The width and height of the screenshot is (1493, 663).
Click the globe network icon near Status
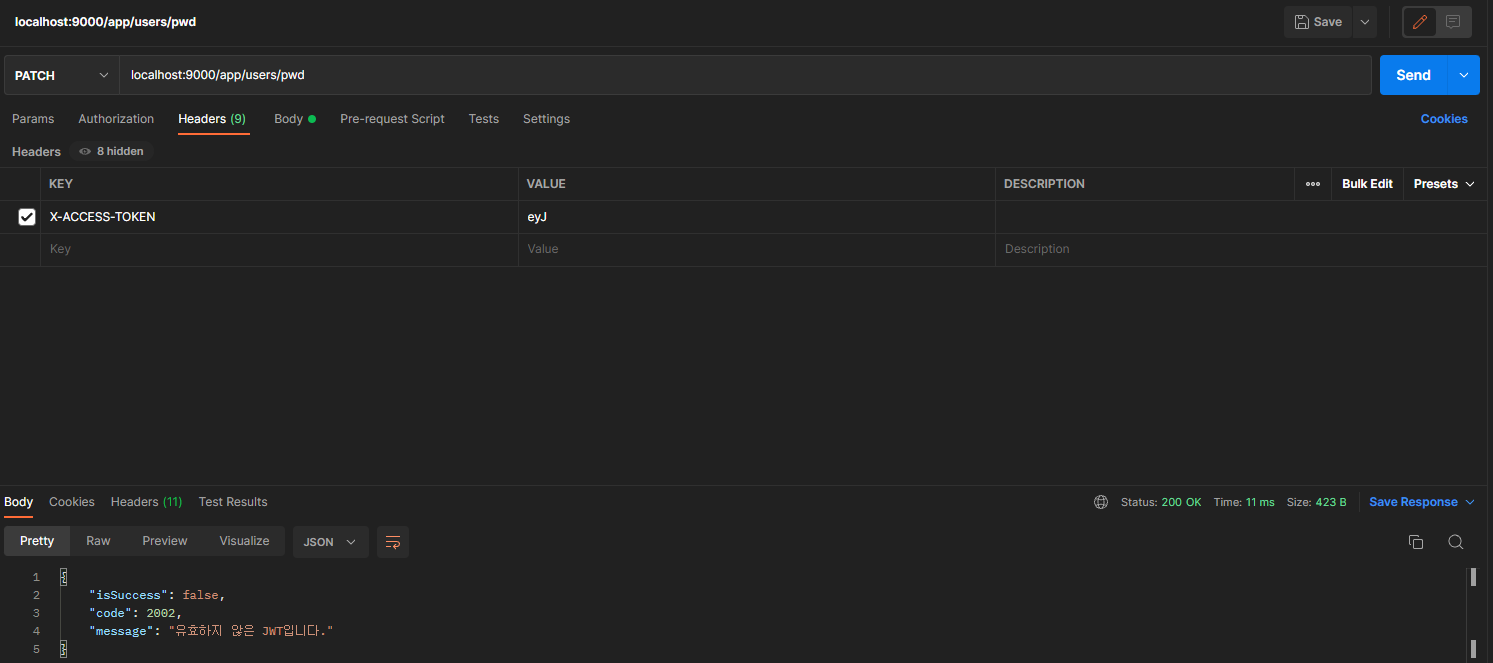point(1101,502)
